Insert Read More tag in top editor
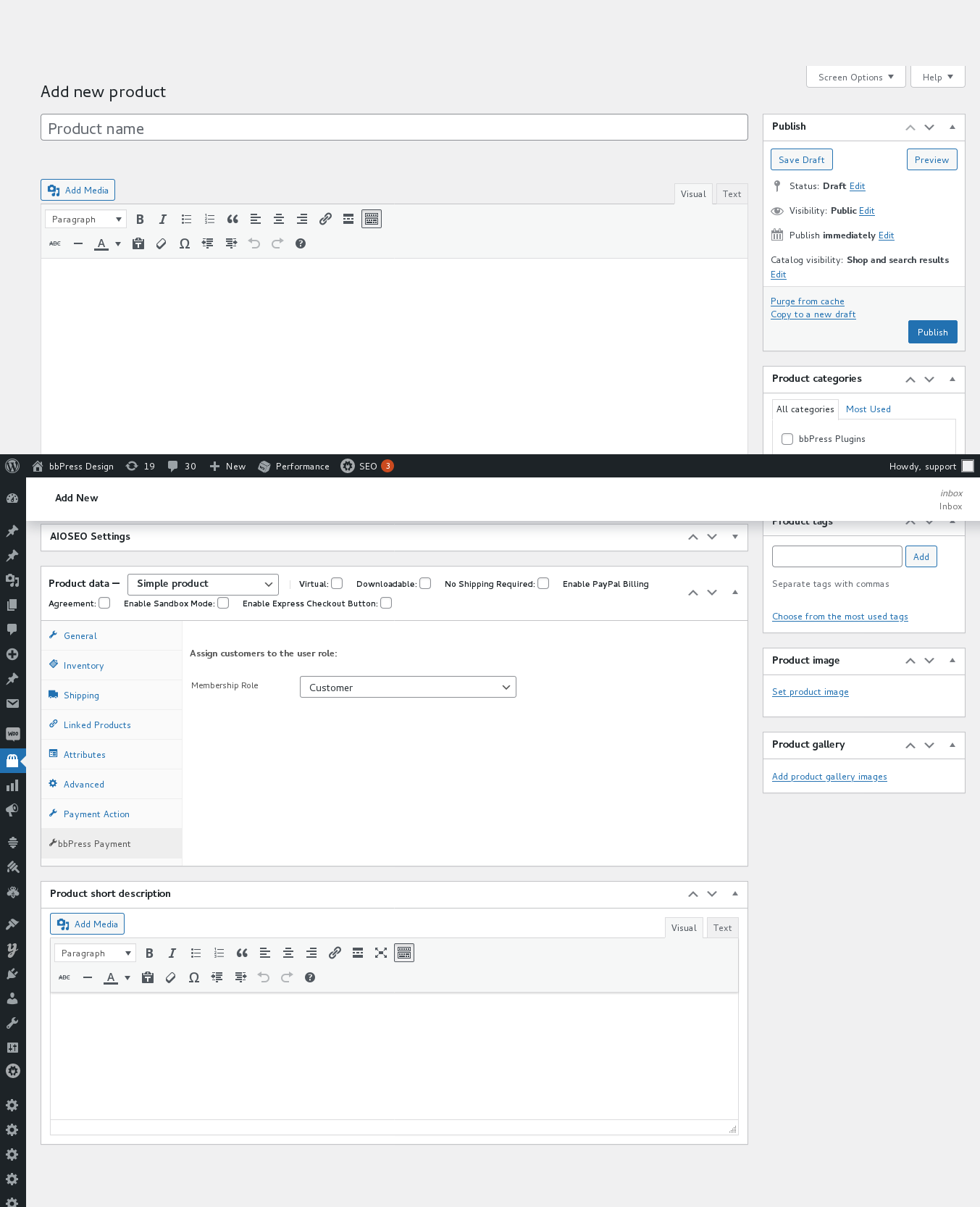The height and width of the screenshot is (1207, 980). click(348, 219)
